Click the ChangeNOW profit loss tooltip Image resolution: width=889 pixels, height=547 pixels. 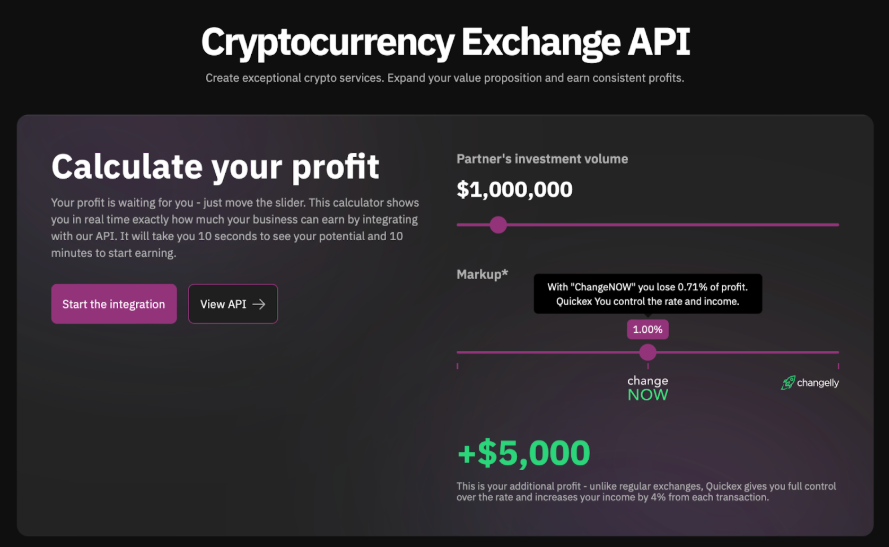pyautogui.click(x=647, y=294)
